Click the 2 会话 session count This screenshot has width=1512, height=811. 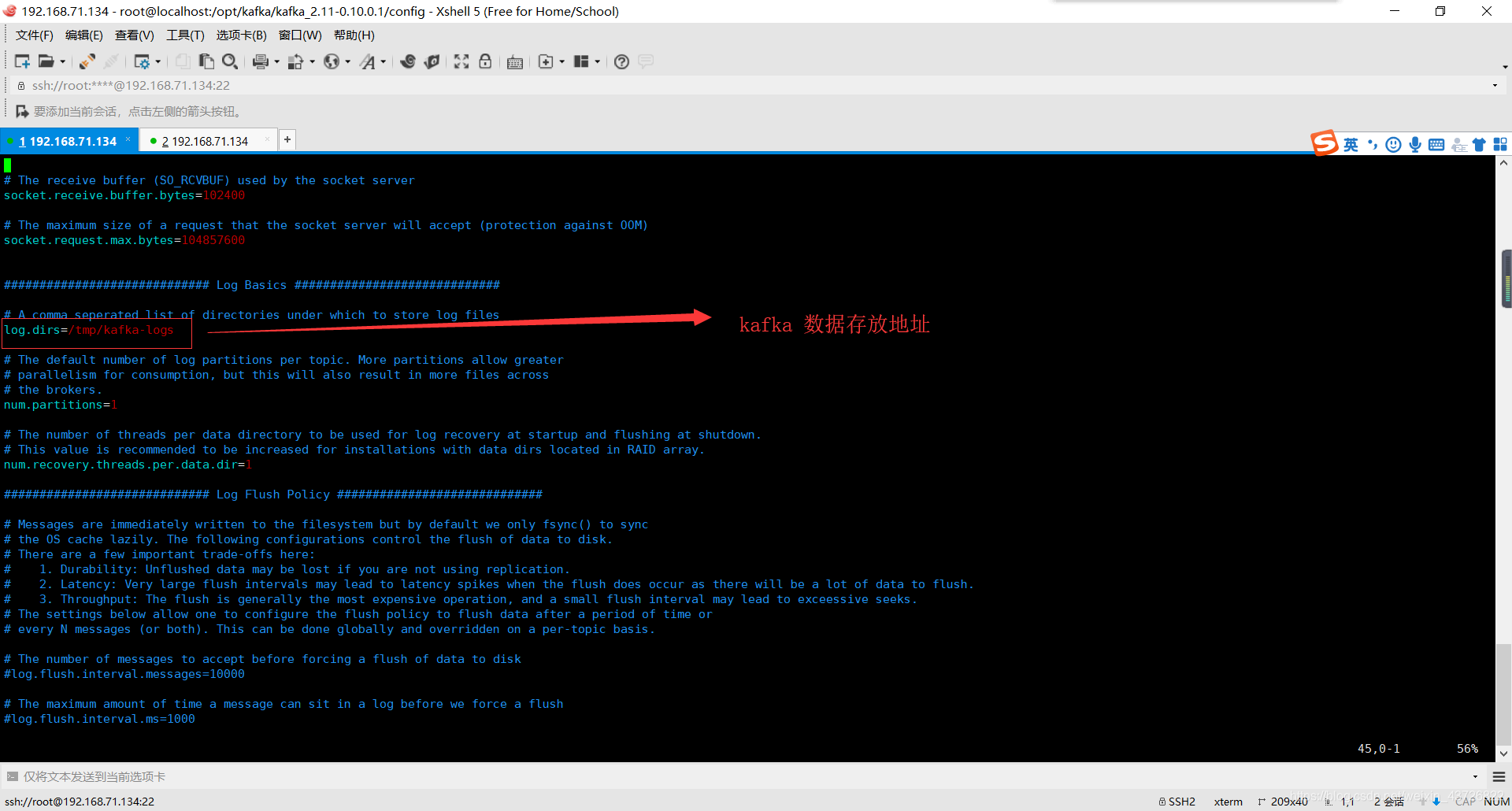[x=1389, y=802]
